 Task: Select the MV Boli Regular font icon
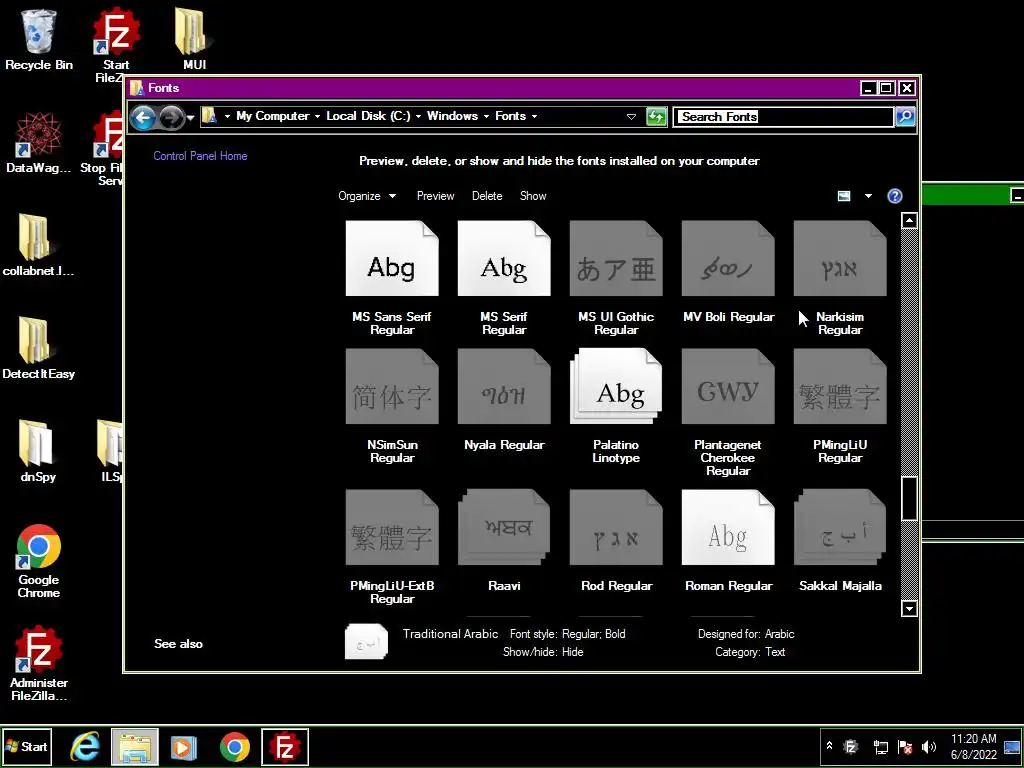[x=728, y=259]
